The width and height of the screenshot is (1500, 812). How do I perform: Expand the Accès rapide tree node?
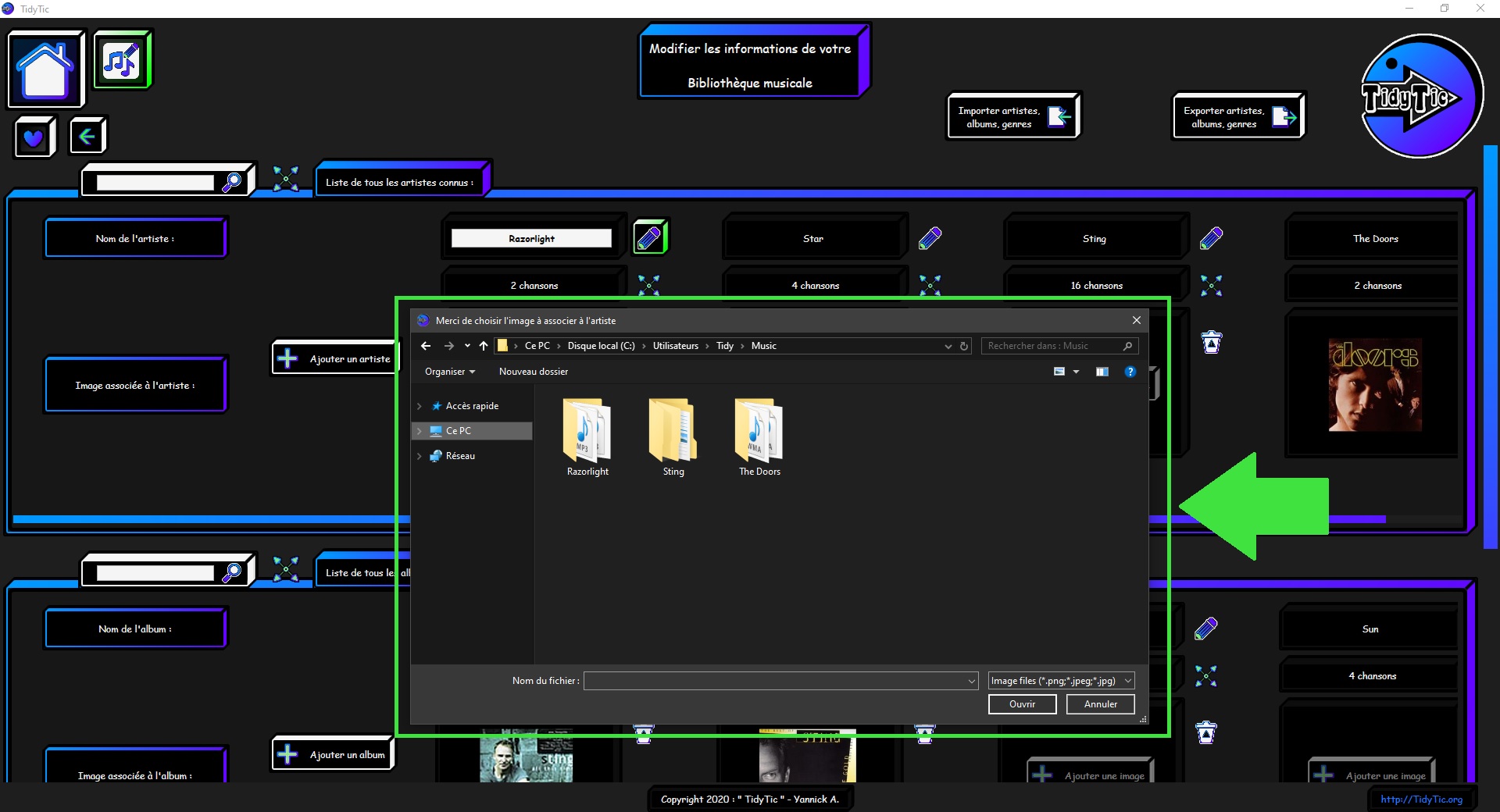[x=420, y=406]
